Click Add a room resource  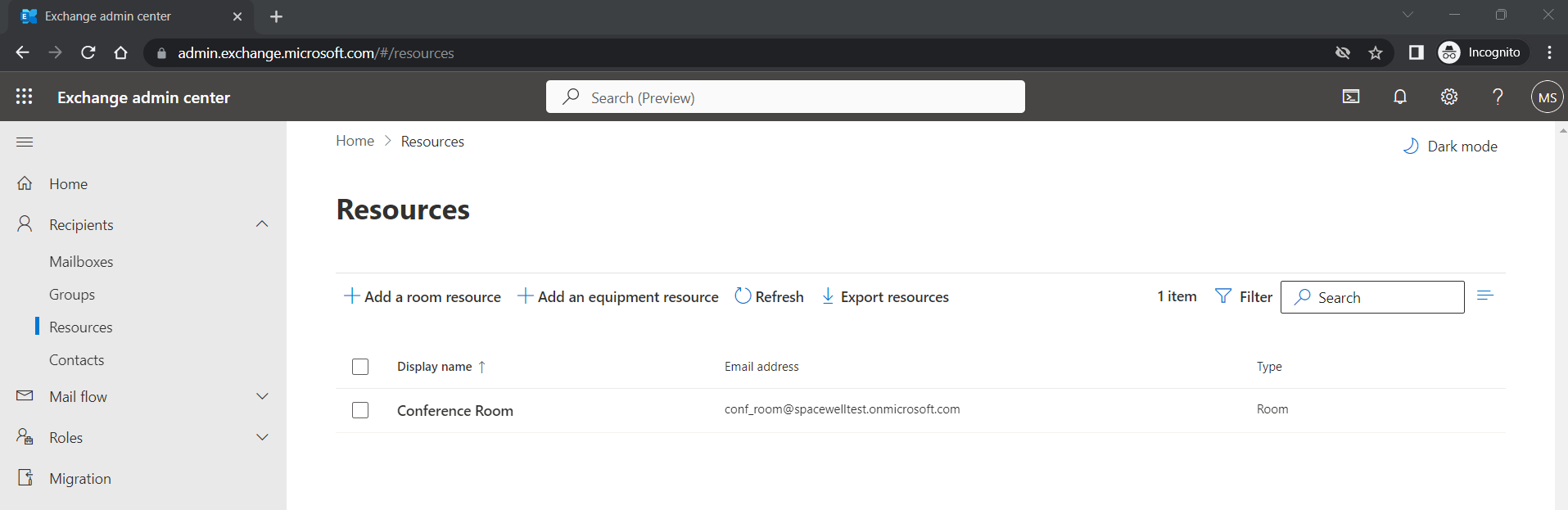[423, 296]
